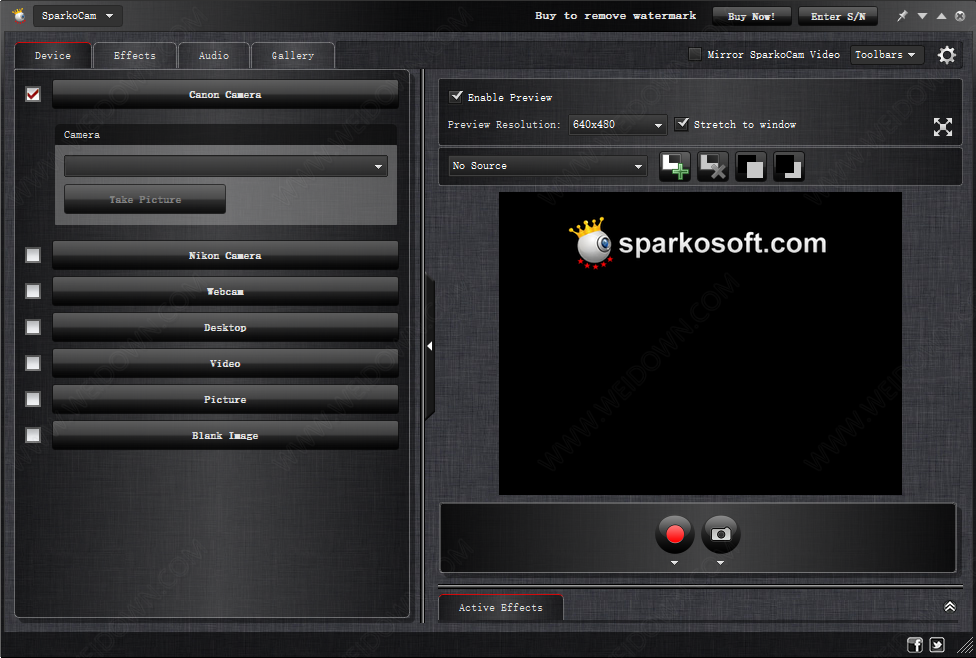Switch to the Device tab
976x658 pixels.
pos(53,55)
